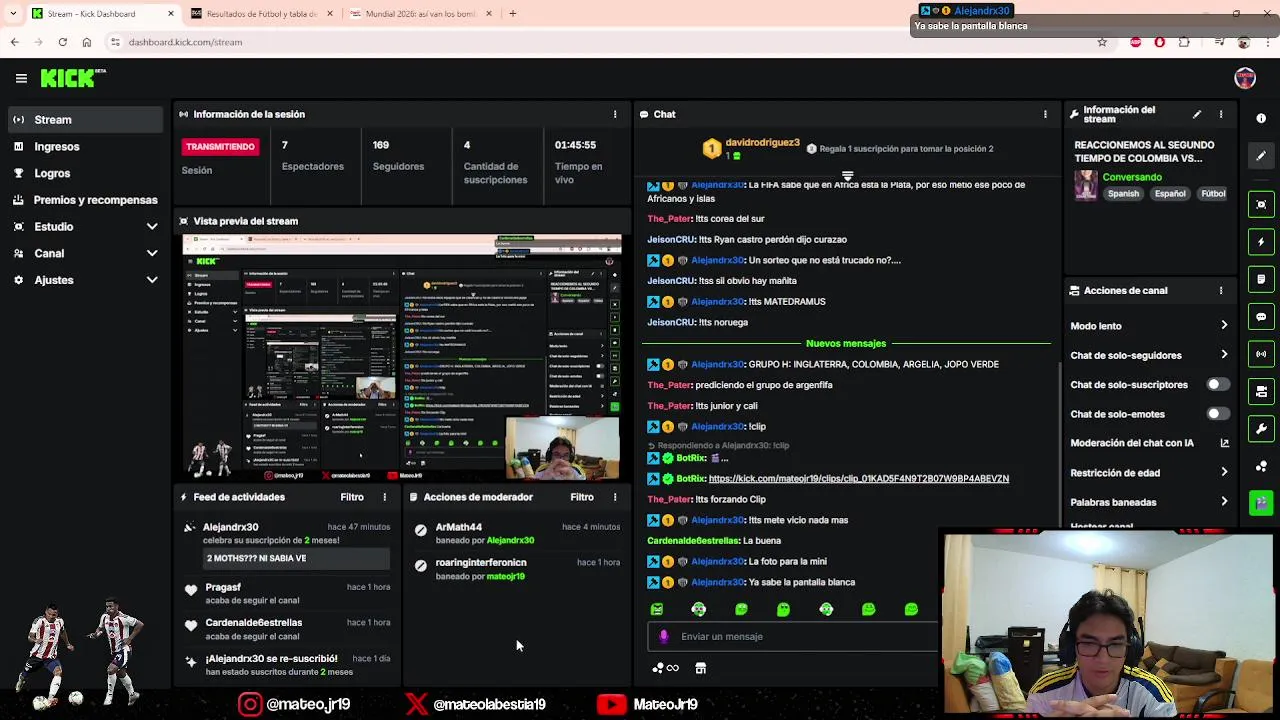The image size is (1280, 720).
Task: Bookmark this page with the star icon
Action: click(x=1102, y=42)
